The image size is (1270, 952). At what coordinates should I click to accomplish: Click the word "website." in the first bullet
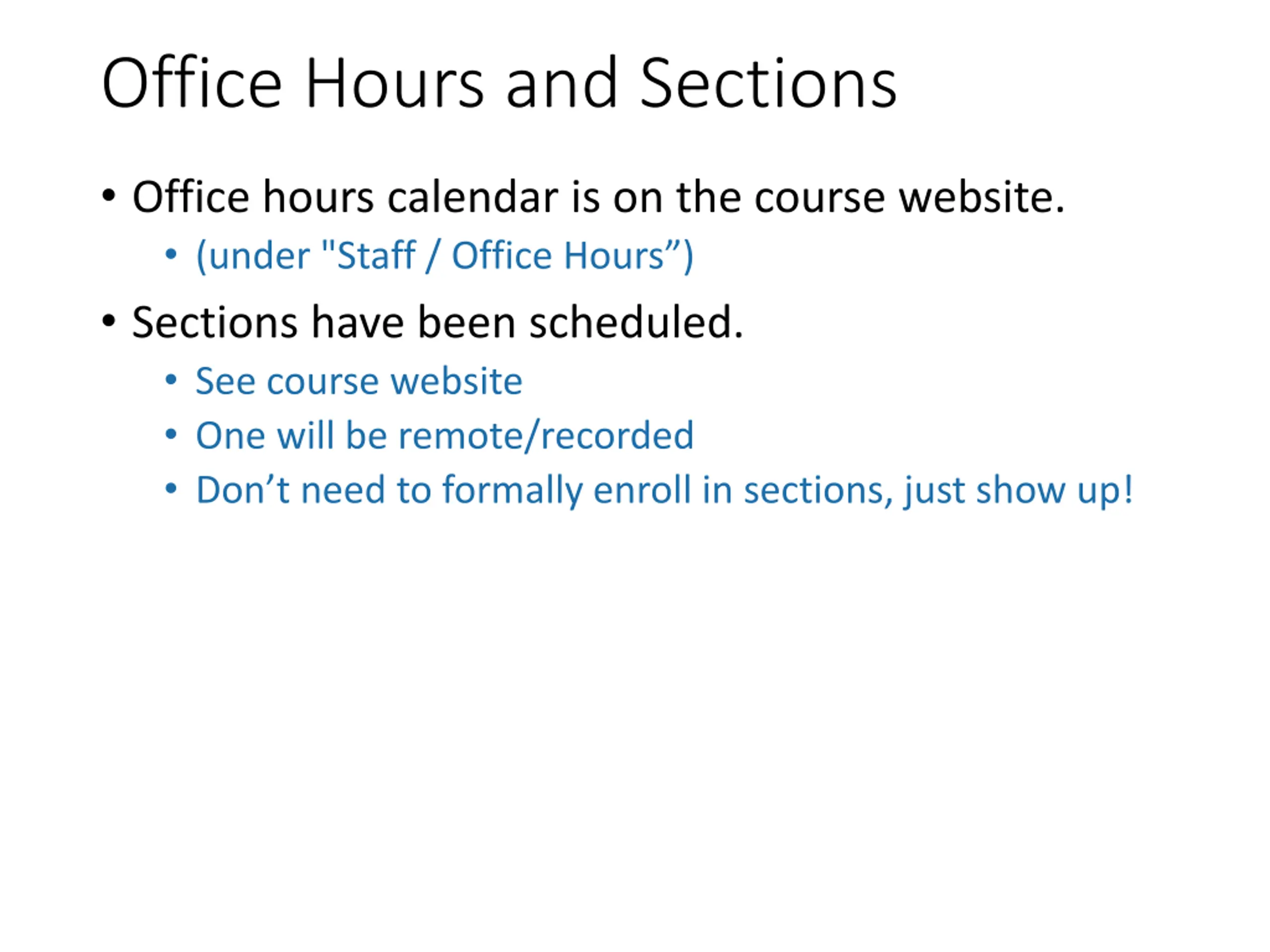point(982,197)
